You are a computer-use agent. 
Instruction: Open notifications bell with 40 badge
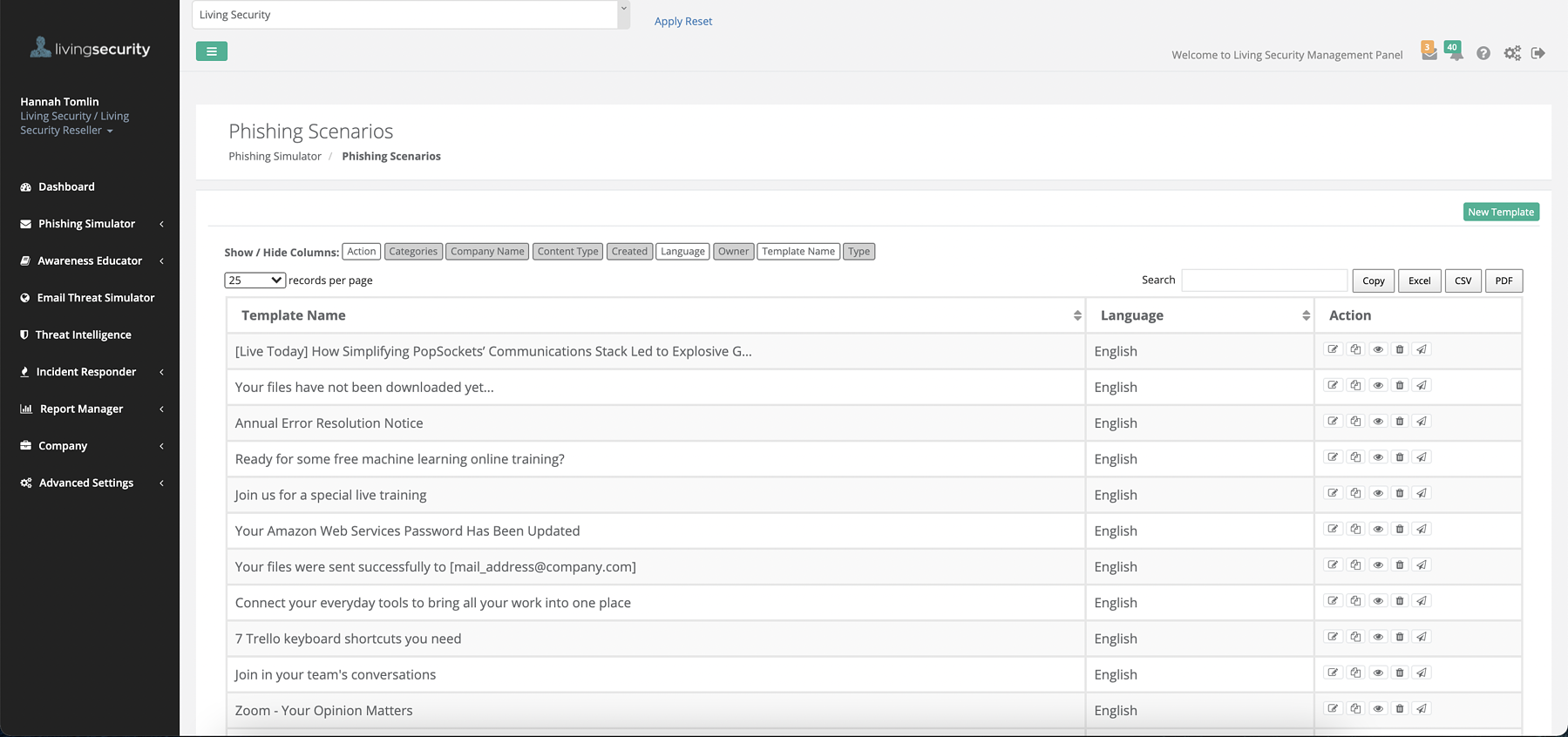pyautogui.click(x=1454, y=51)
